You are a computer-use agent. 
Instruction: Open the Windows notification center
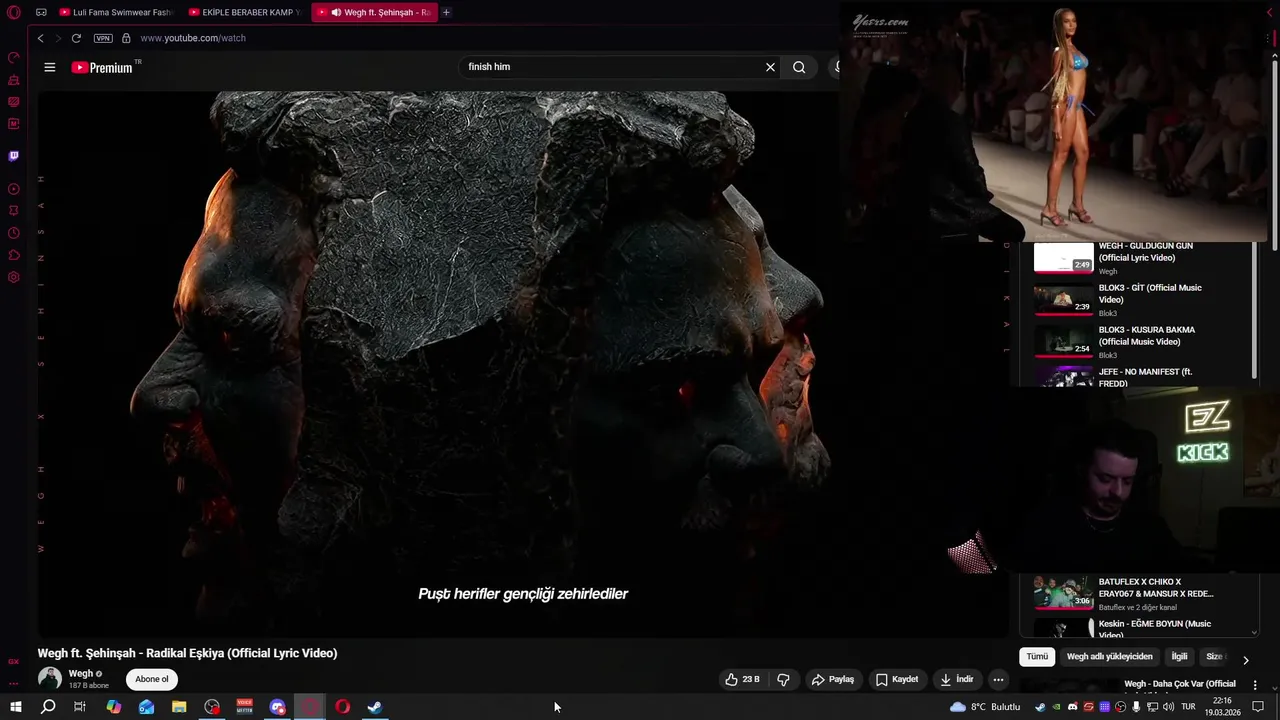tap(1258, 707)
